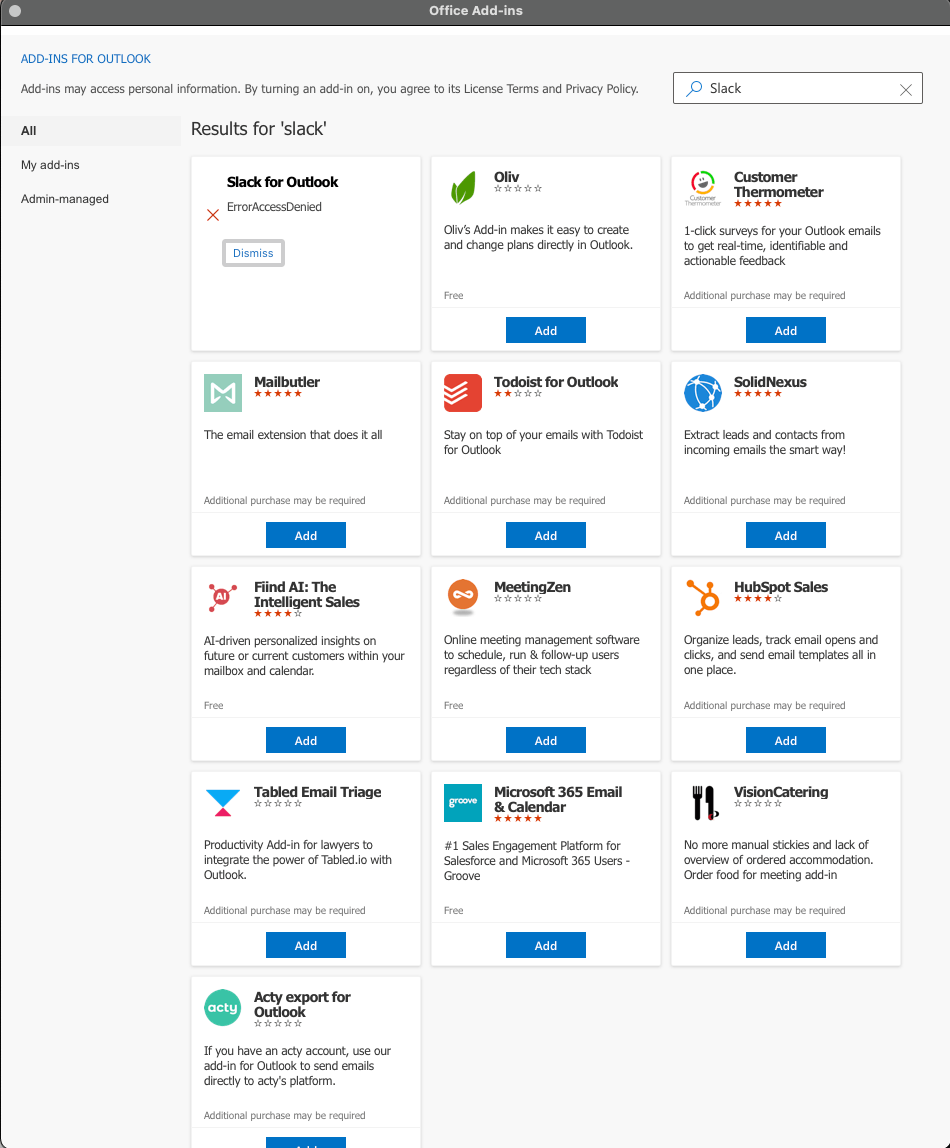Open the HubSpot Sales title
This screenshot has width=950, height=1148.
tap(781, 587)
